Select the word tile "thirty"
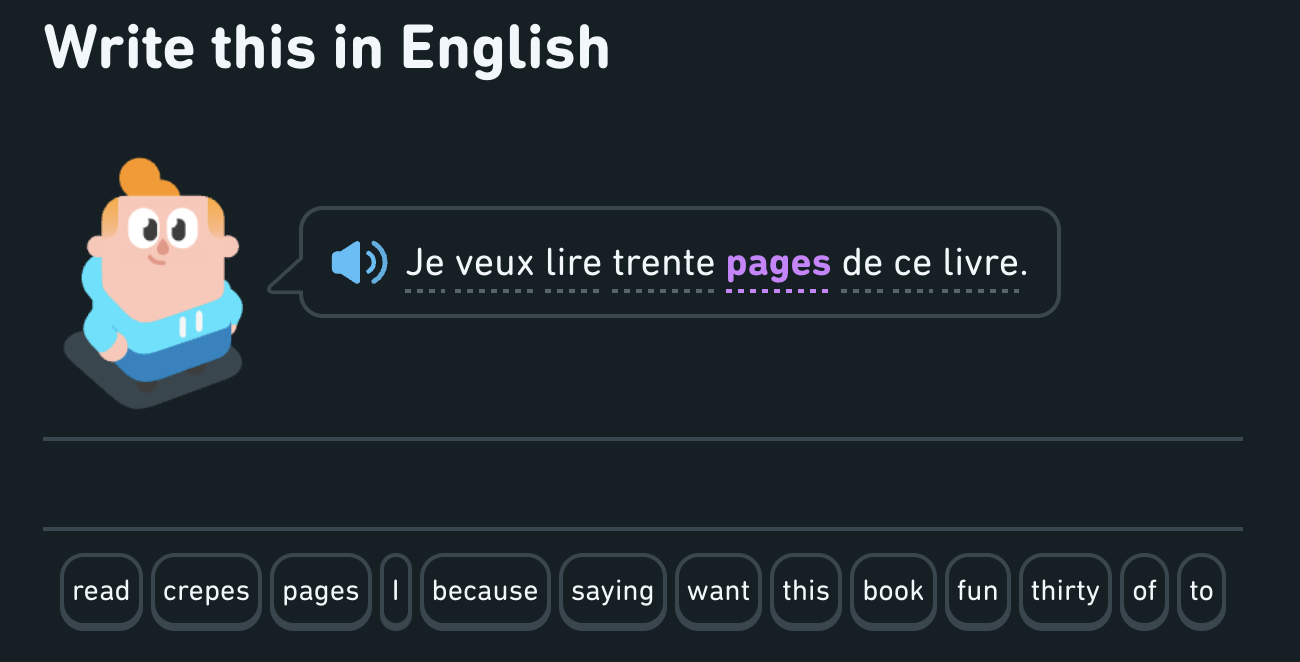Image resolution: width=1300 pixels, height=662 pixels. tap(1065, 591)
